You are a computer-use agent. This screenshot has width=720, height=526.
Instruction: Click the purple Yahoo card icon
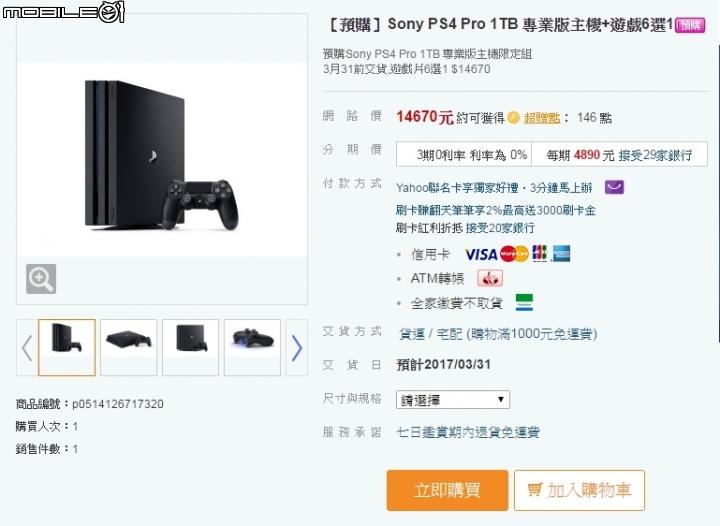point(614,187)
